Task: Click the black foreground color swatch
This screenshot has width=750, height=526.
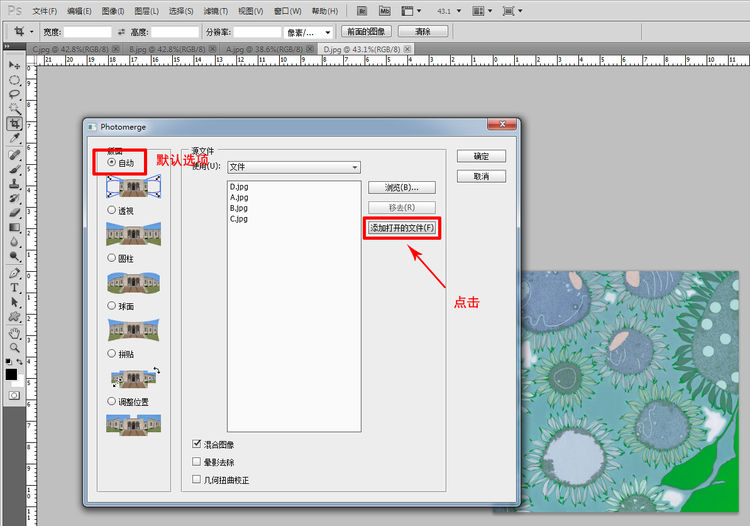Action: [x=11, y=374]
